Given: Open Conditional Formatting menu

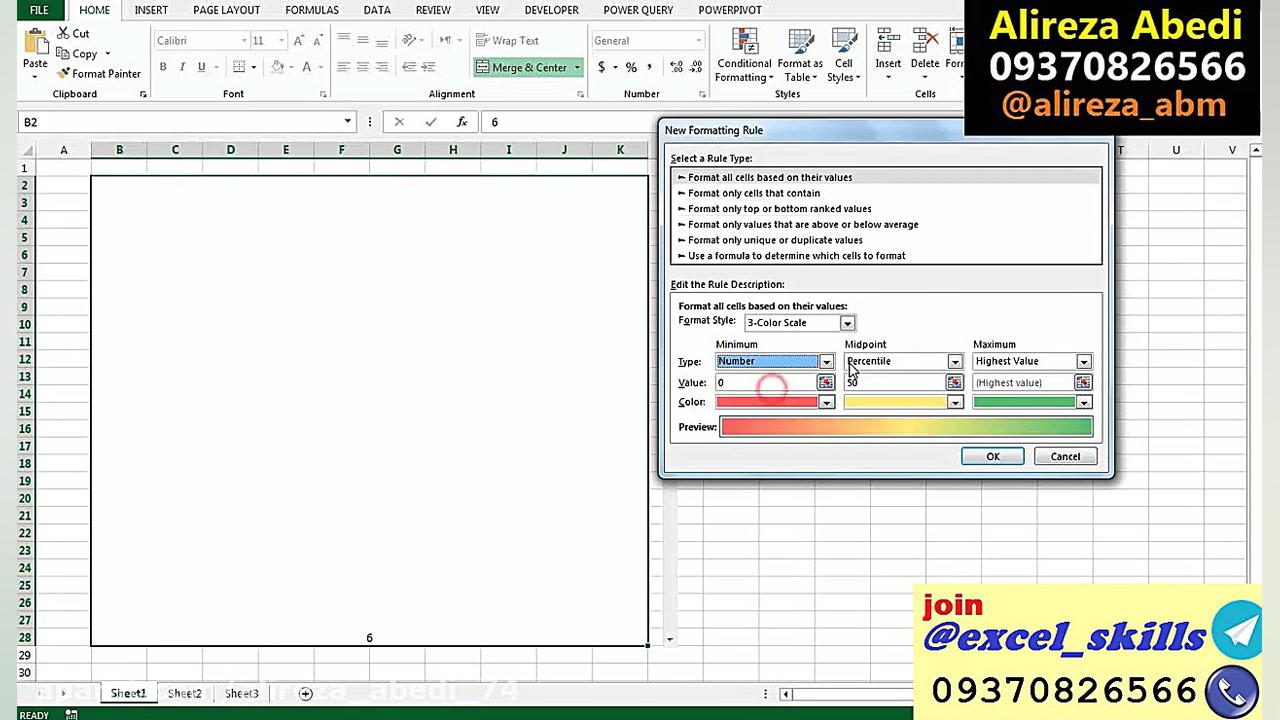Looking at the screenshot, I should (x=744, y=56).
